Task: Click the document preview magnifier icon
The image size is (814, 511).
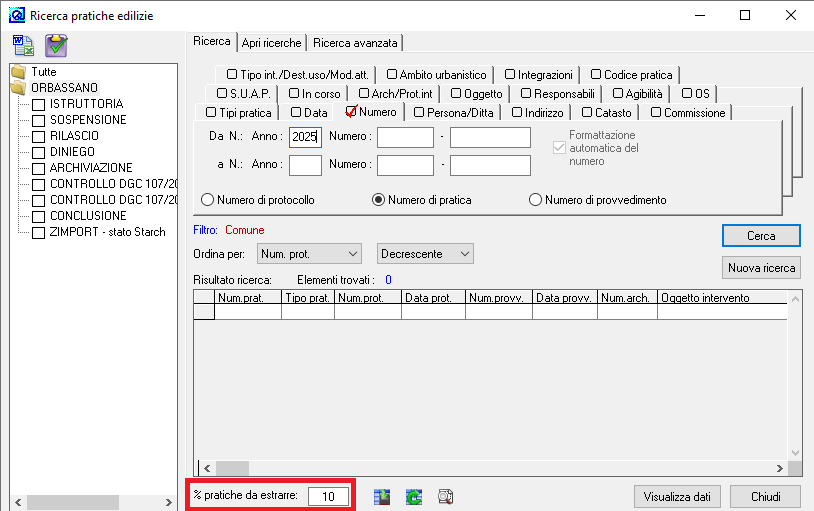Action: (x=446, y=497)
